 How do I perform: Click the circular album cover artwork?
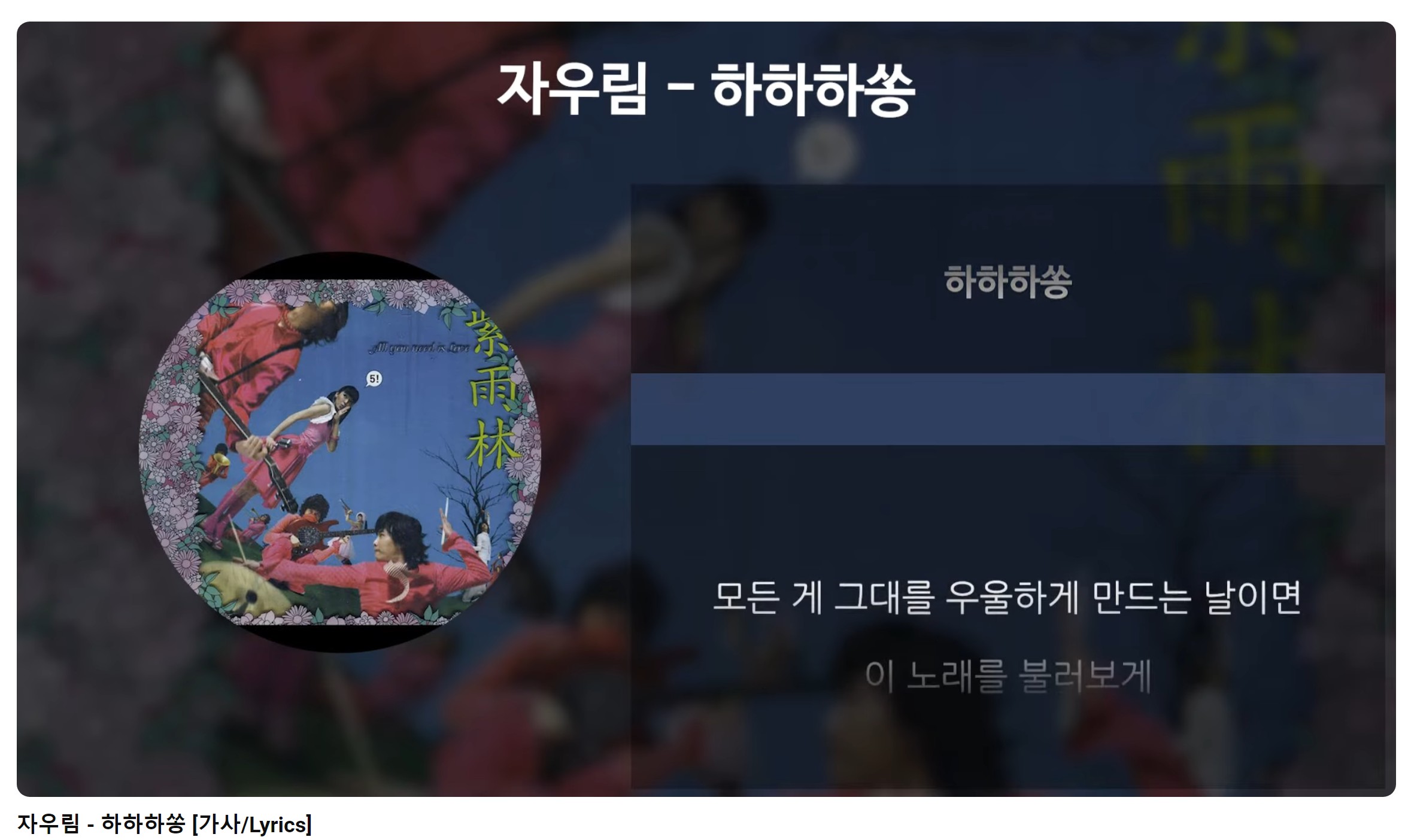pos(340,452)
